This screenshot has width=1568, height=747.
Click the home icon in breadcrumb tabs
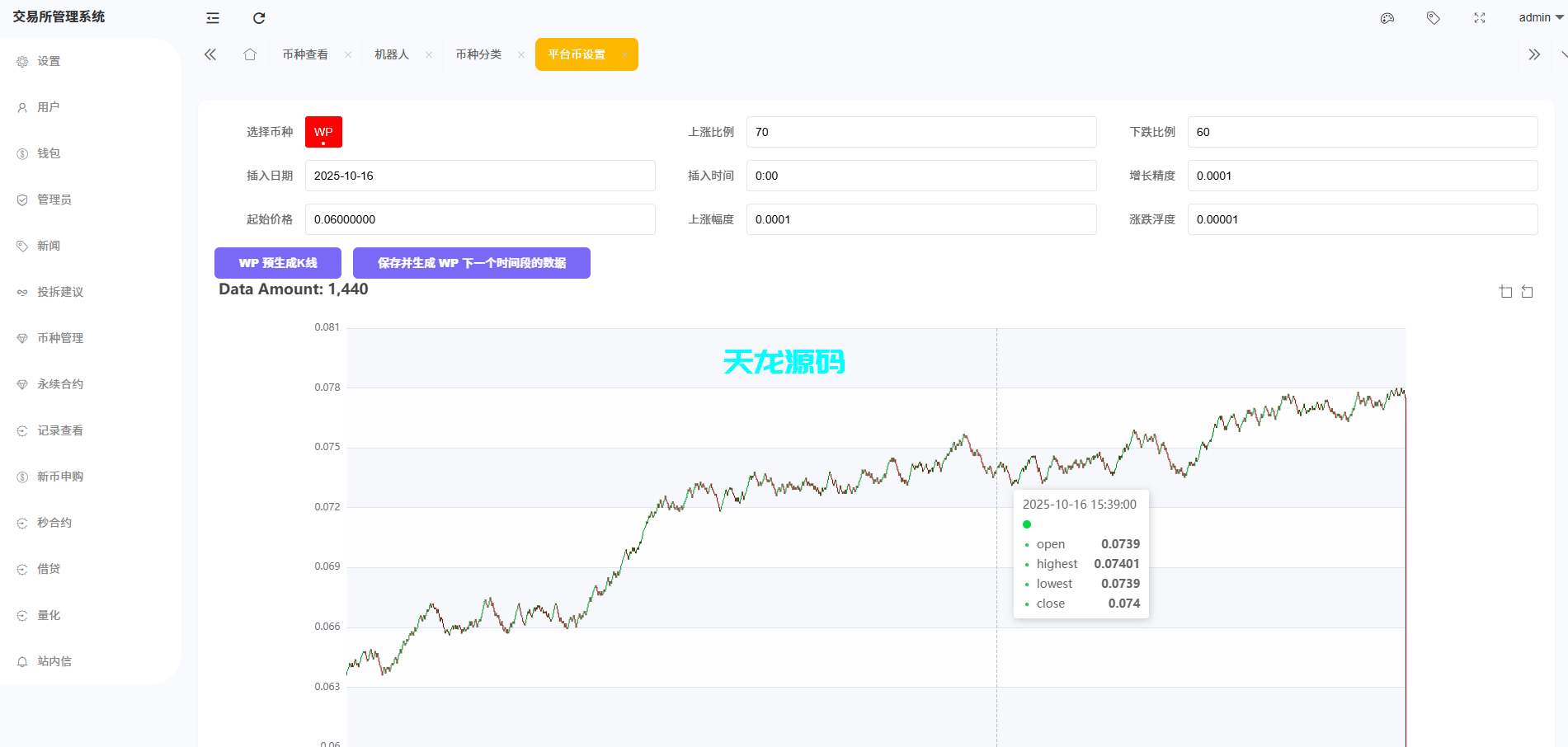(x=250, y=54)
